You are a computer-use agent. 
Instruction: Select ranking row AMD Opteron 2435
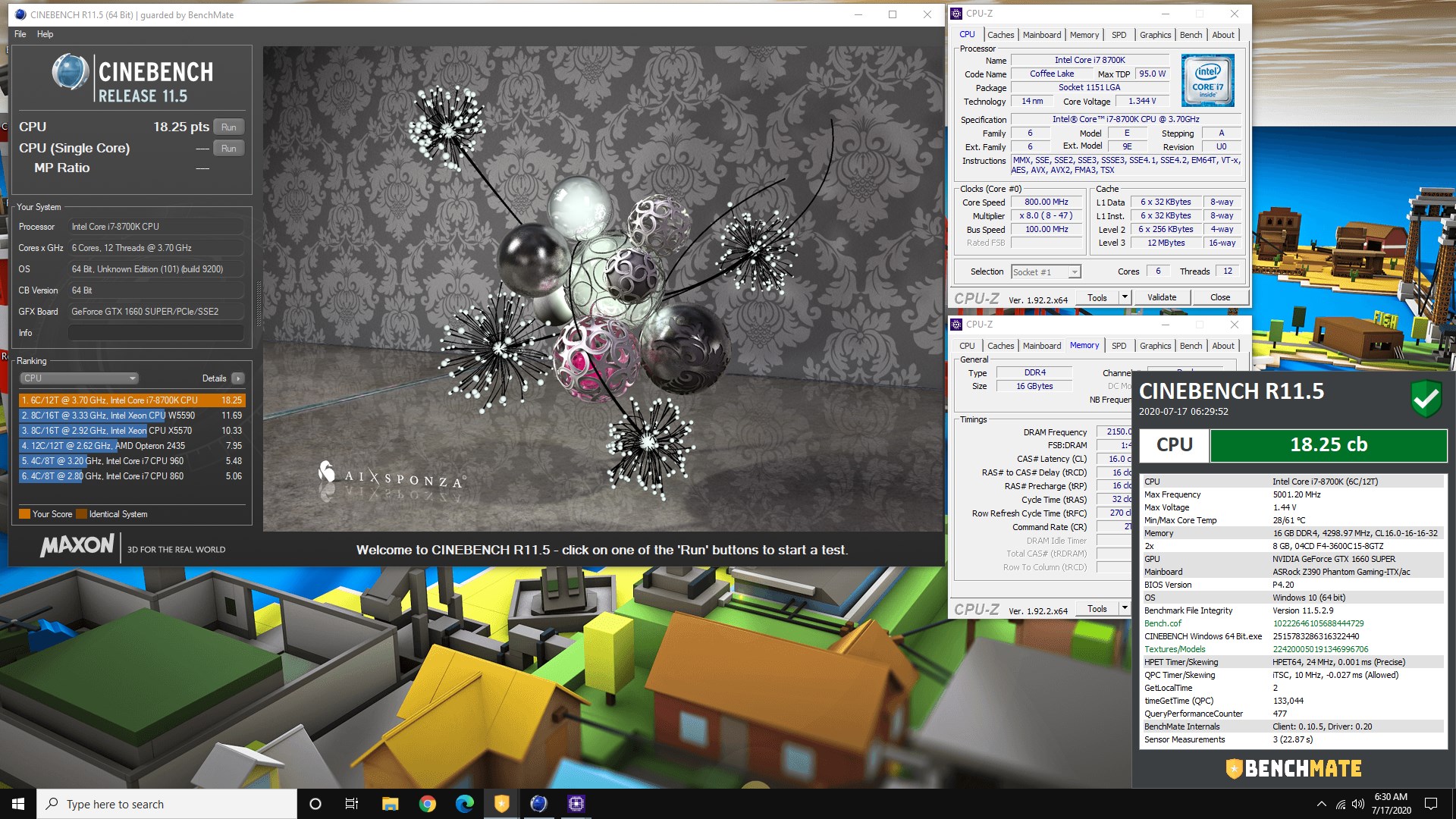tap(132, 446)
